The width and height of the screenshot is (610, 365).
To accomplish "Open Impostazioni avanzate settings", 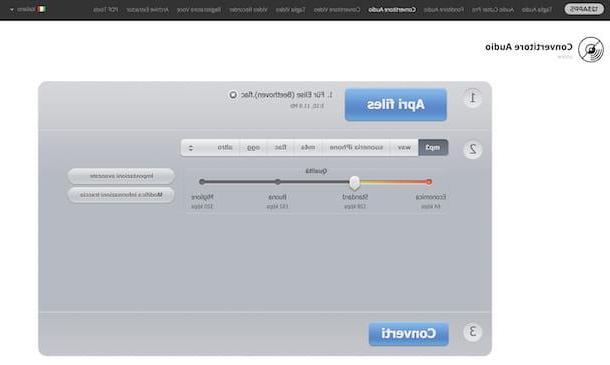I will click(x=121, y=176).
